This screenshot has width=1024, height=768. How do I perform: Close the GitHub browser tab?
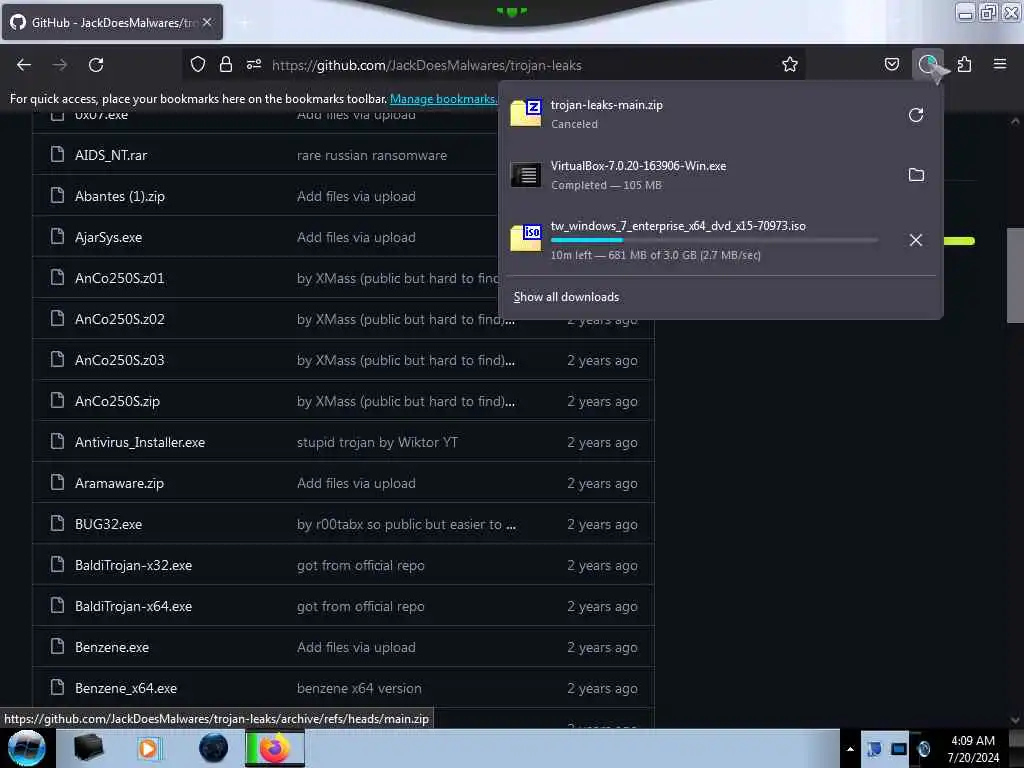(207, 22)
